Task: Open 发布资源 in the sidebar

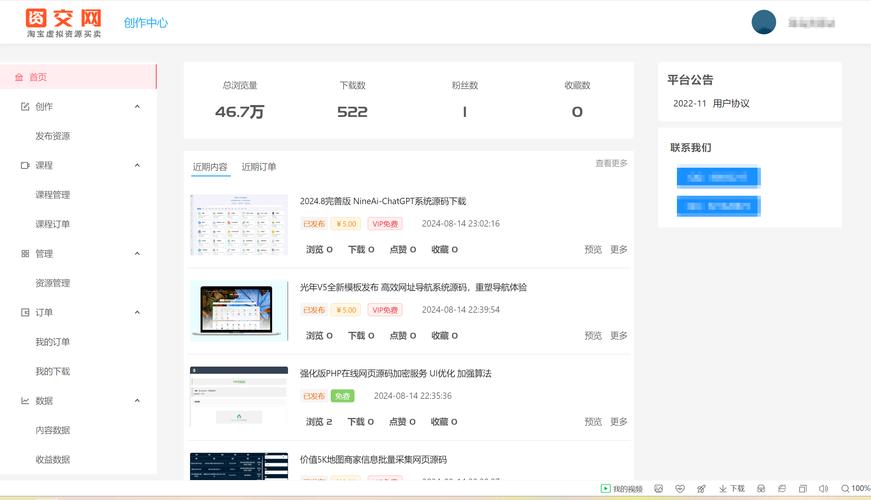Action: [53, 136]
